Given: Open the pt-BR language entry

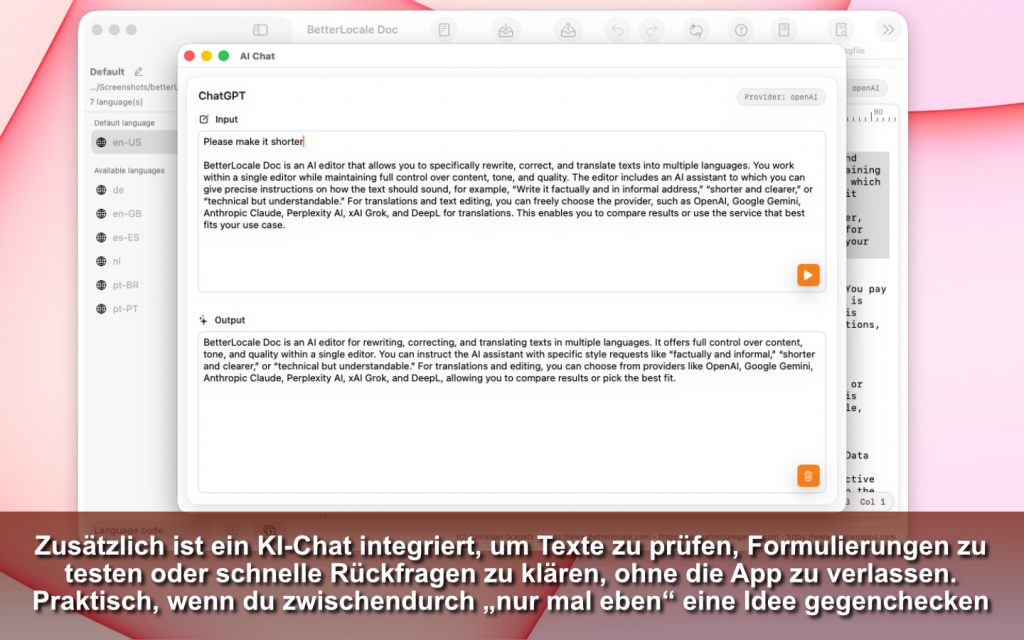Looking at the screenshot, I should (x=125, y=285).
